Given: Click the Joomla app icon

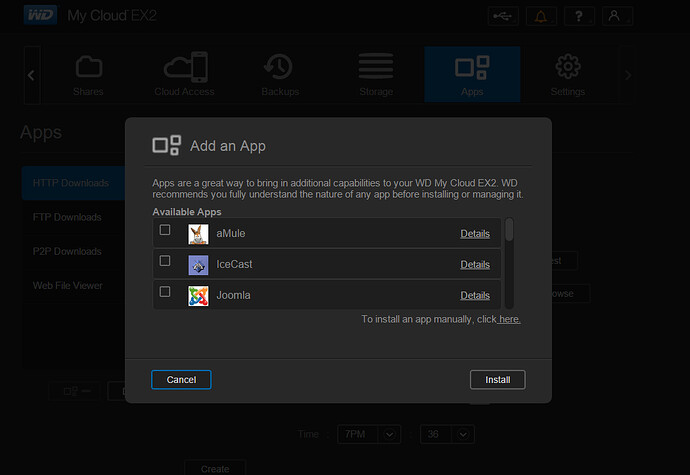Looking at the screenshot, I should [x=198, y=296].
